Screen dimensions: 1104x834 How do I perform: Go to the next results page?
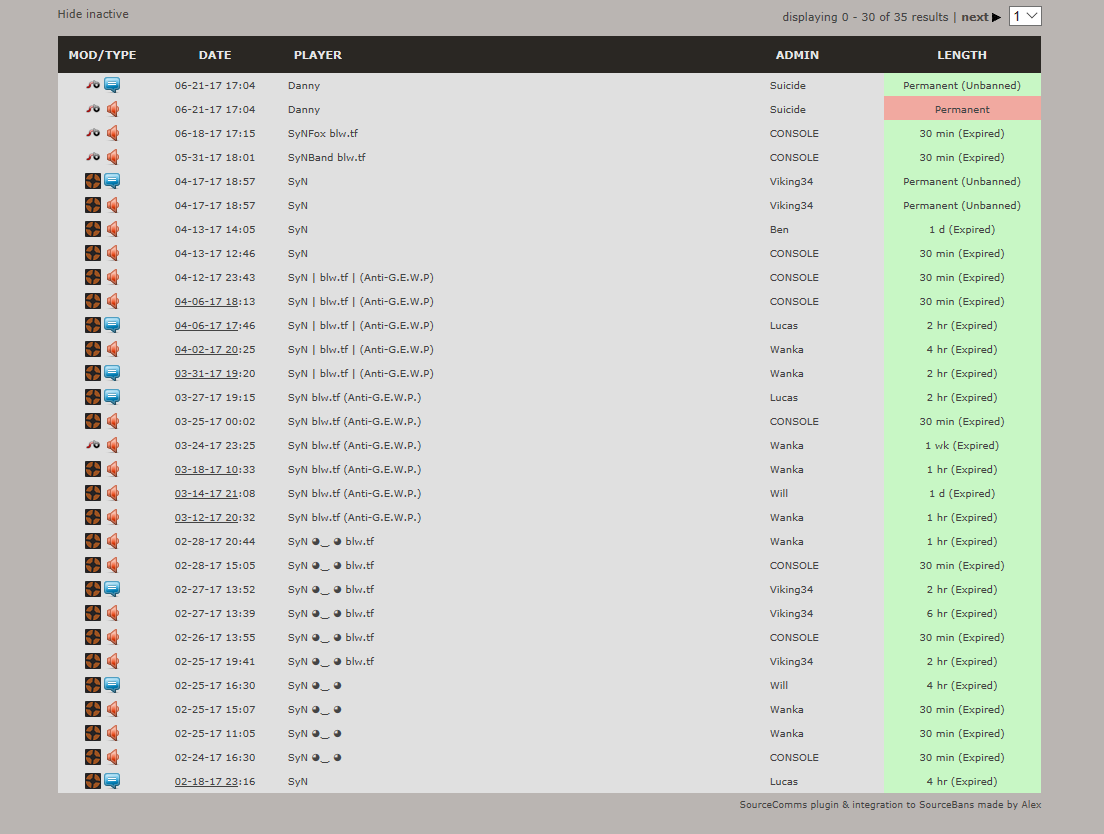click(981, 17)
